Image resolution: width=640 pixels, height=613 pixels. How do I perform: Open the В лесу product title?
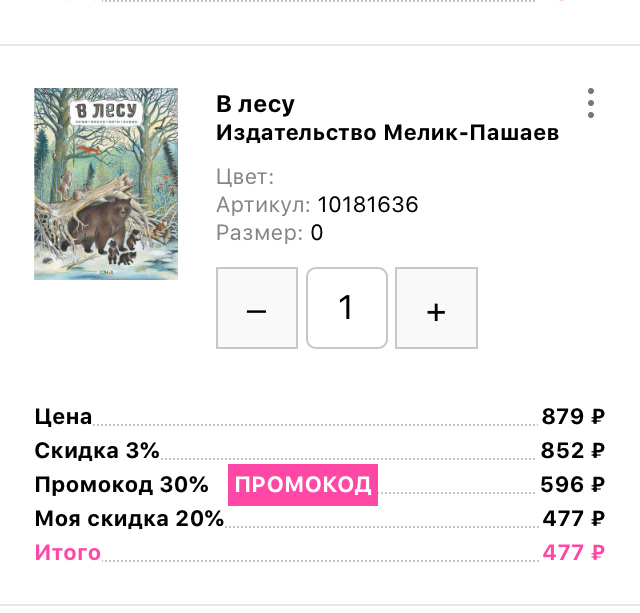pos(255,105)
